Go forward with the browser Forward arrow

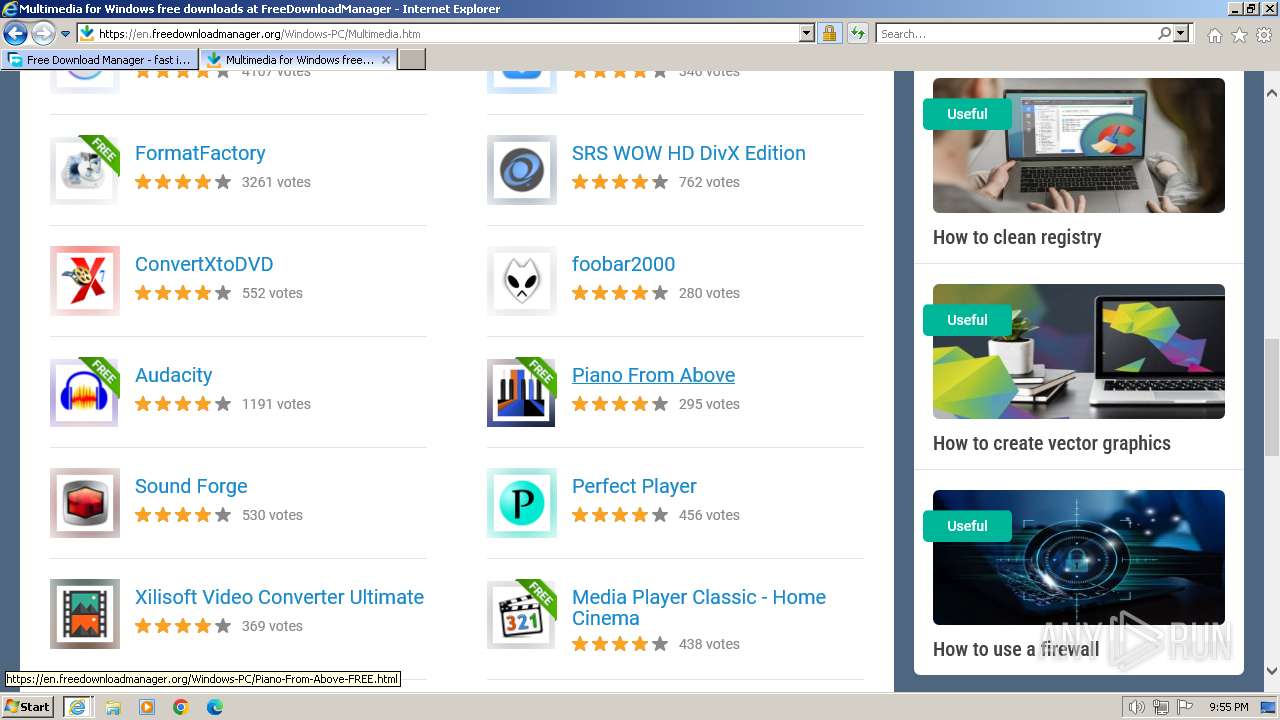43,34
